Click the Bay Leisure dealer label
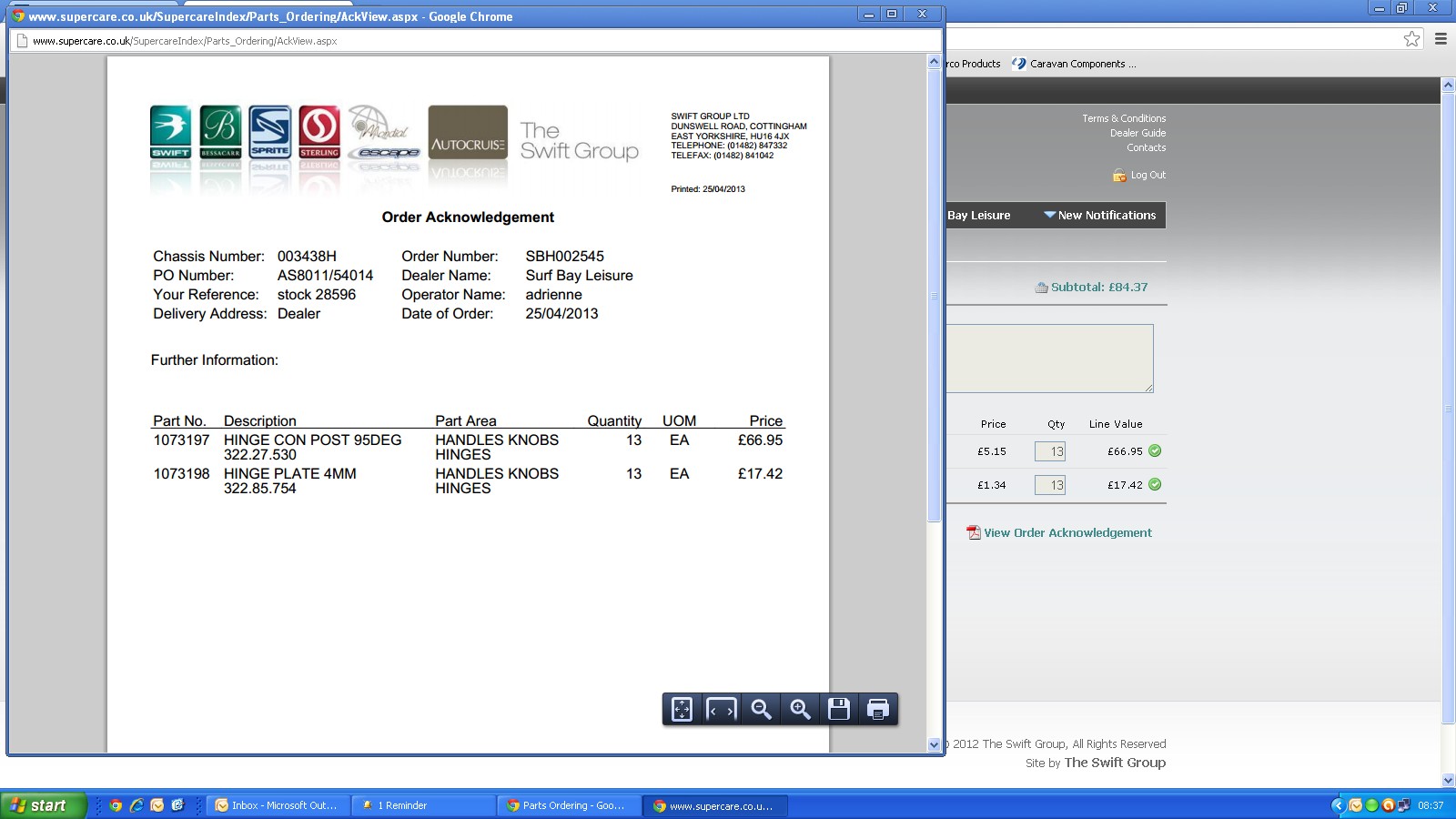Viewport: 1456px width, 819px height. (x=979, y=216)
